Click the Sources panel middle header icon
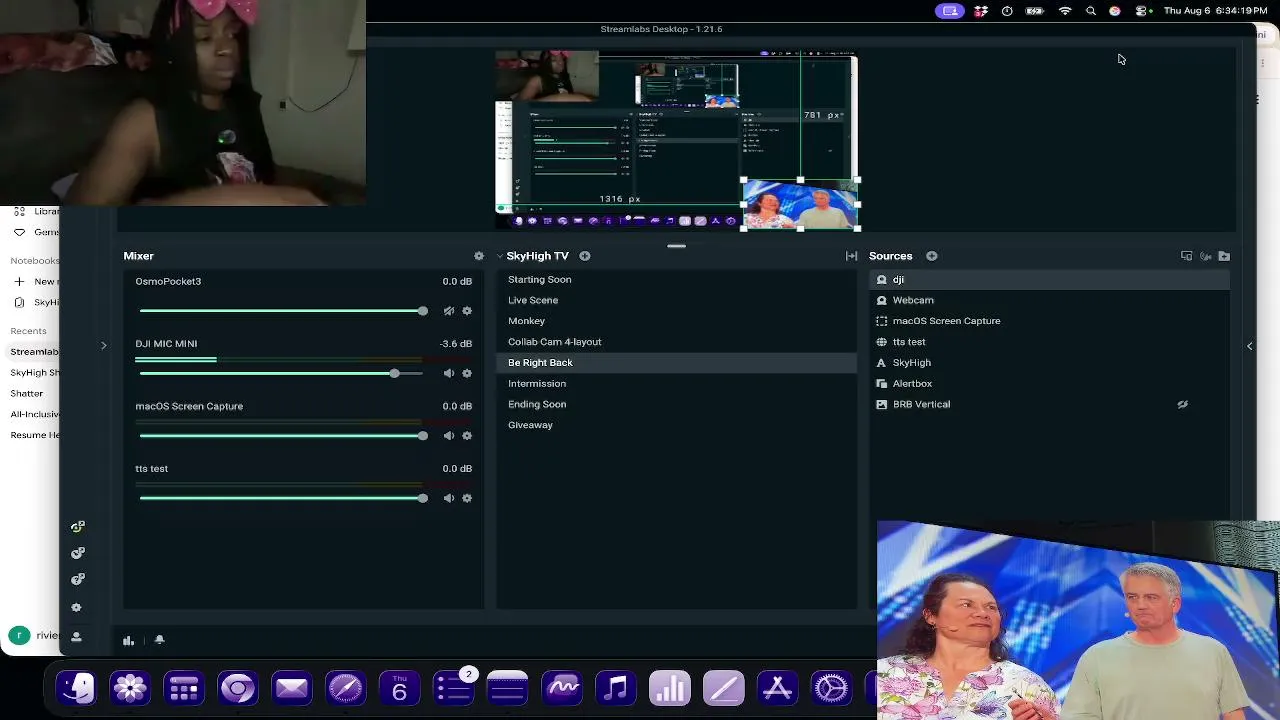 point(1206,256)
